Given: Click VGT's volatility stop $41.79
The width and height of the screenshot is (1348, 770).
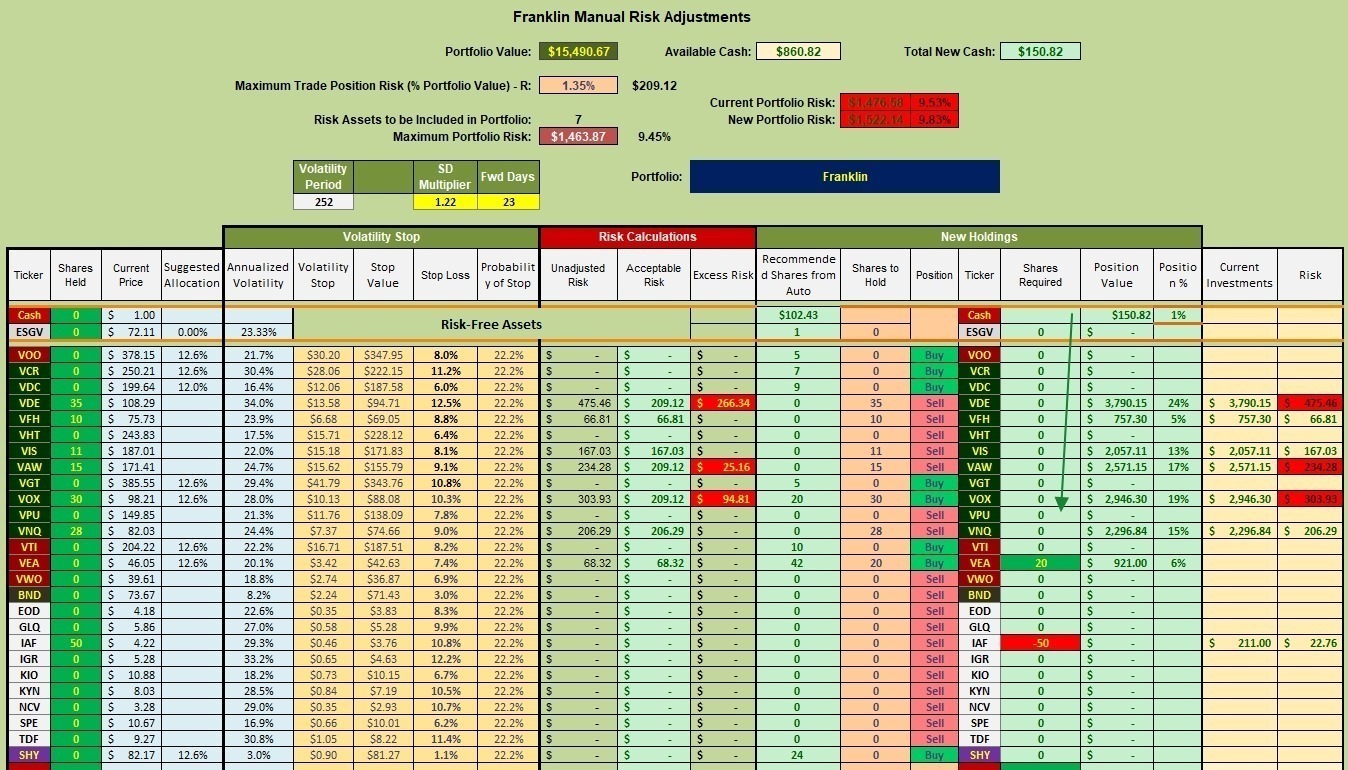Looking at the screenshot, I should click(x=323, y=483).
